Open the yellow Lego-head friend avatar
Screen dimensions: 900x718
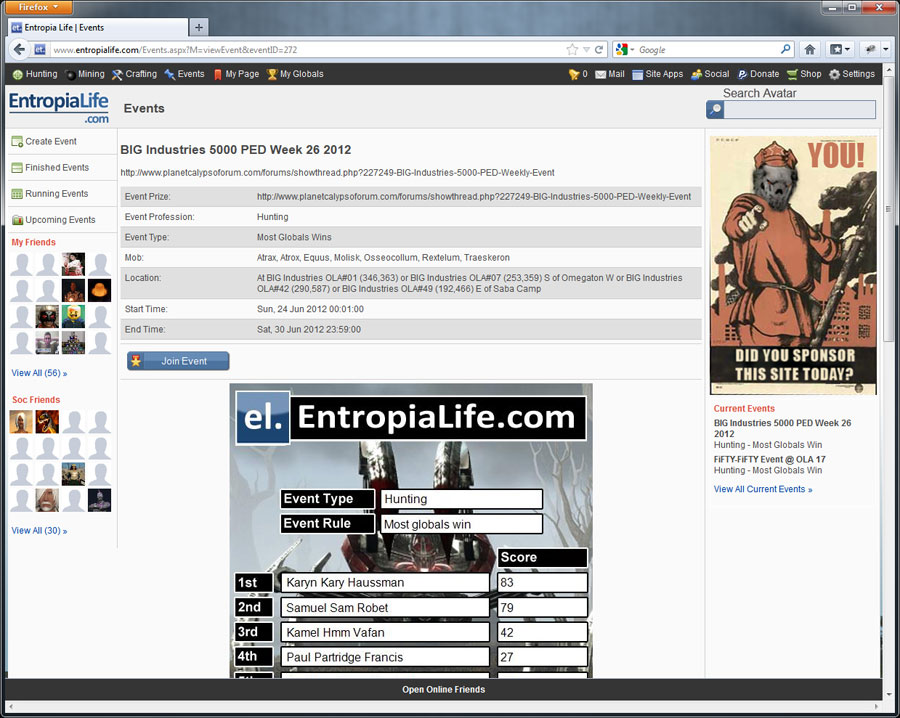click(73, 316)
